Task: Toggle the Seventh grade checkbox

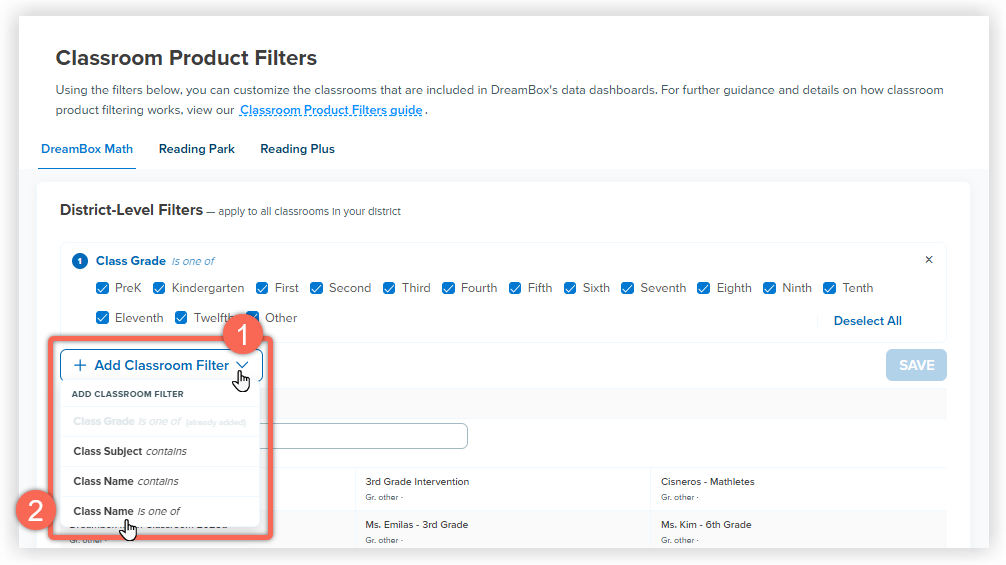Action: point(627,288)
